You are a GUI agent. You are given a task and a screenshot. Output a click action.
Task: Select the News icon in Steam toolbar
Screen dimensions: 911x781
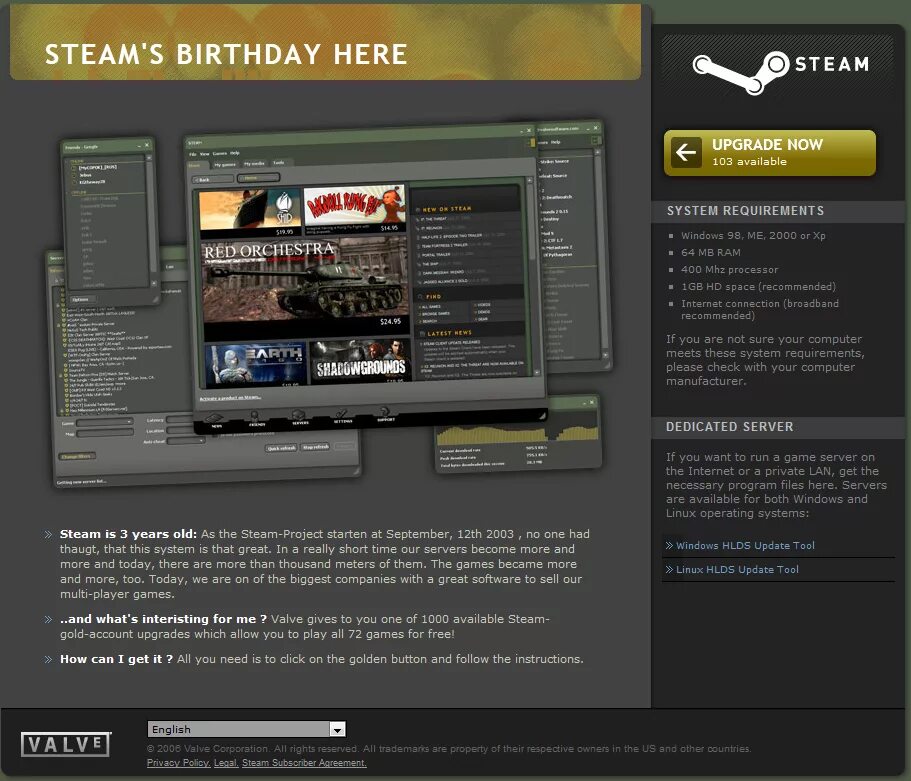coord(216,418)
